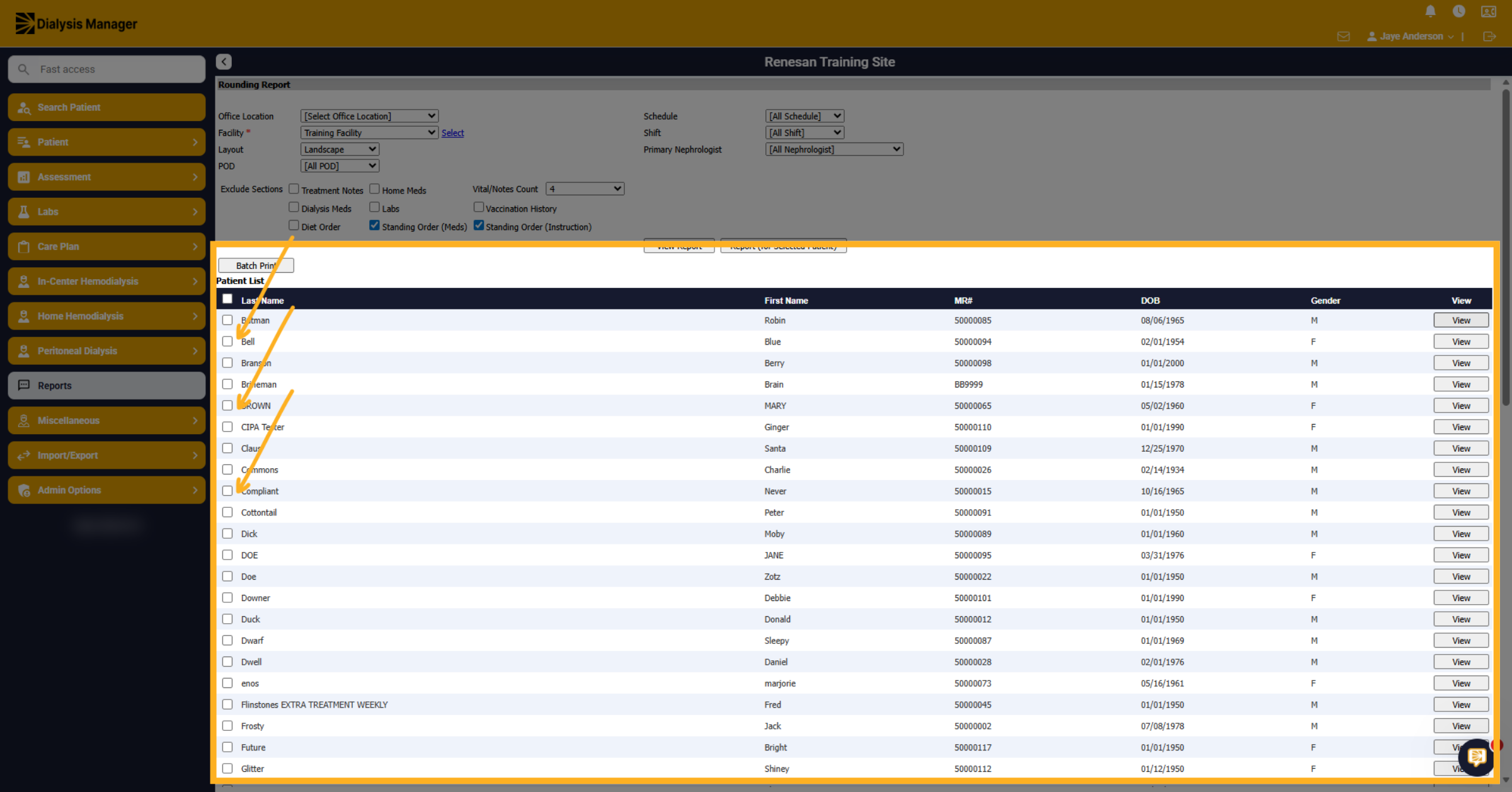Viewport: 1512px width, 792px height.
Task: Collapse sidebar with back arrow icon
Action: [224, 62]
